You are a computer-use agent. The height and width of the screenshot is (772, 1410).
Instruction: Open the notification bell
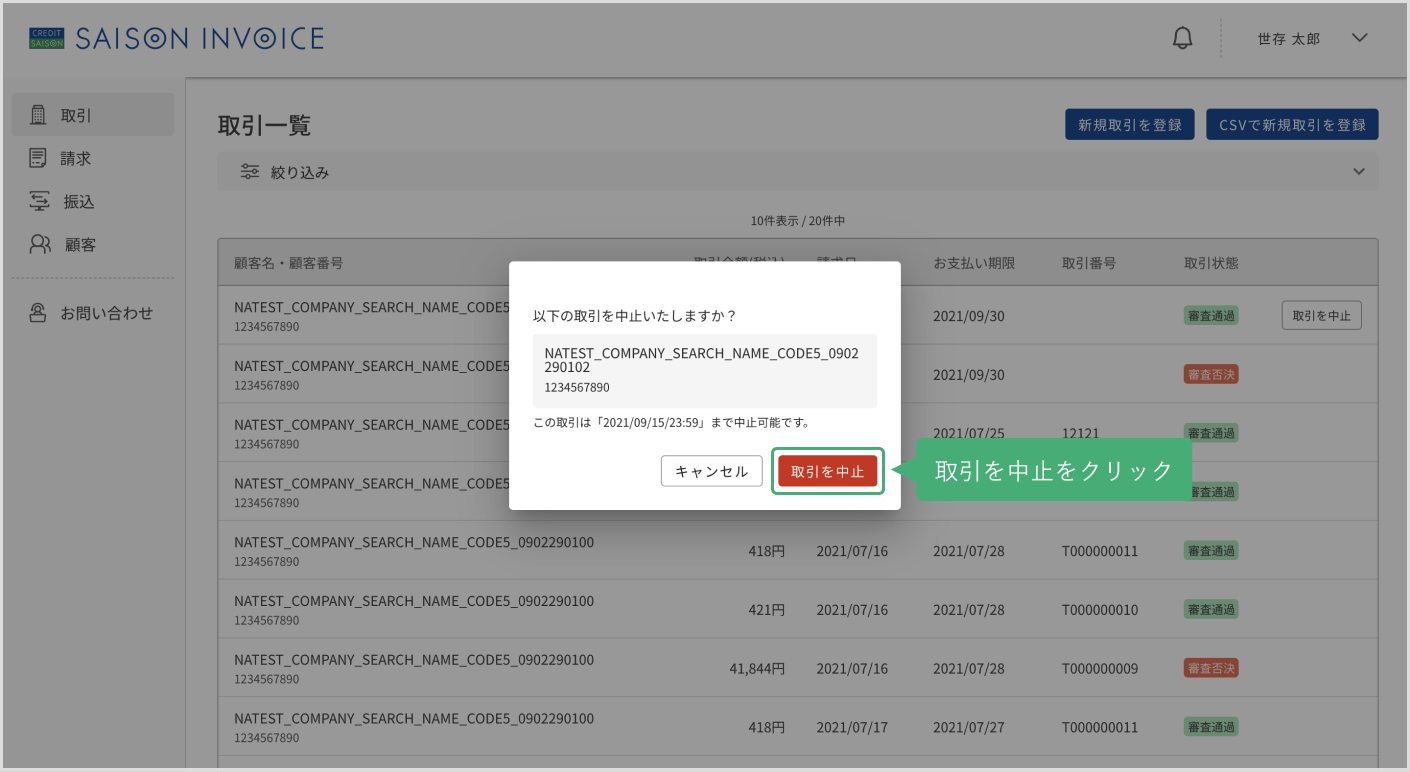tap(1182, 39)
